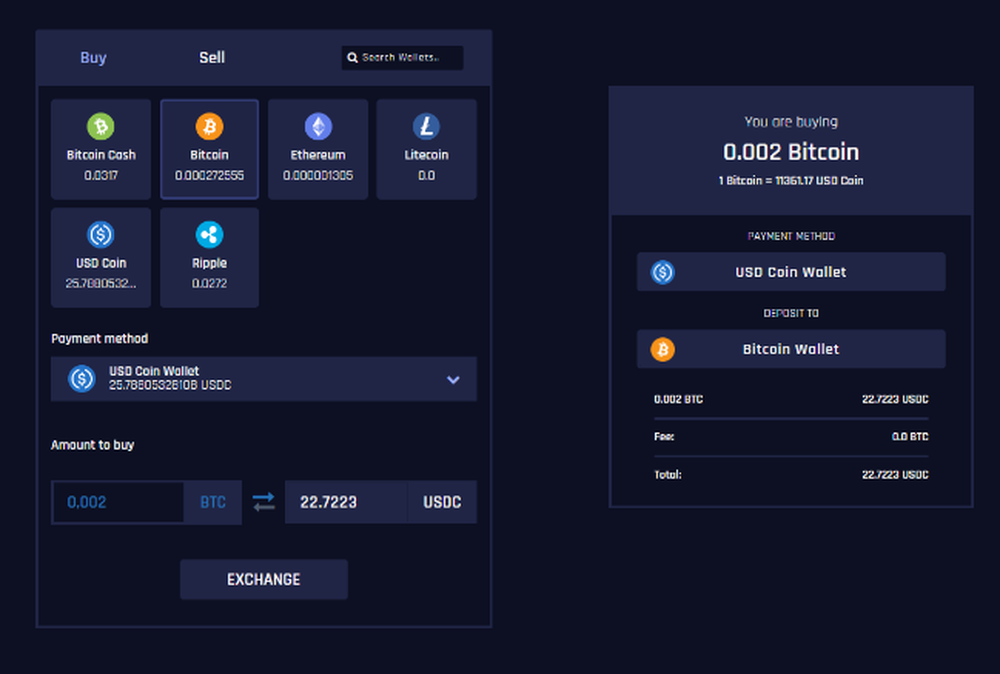The height and width of the screenshot is (674, 1000).
Task: Click the payment wallet balance 25.78805326108 USDC
Action: (170, 385)
